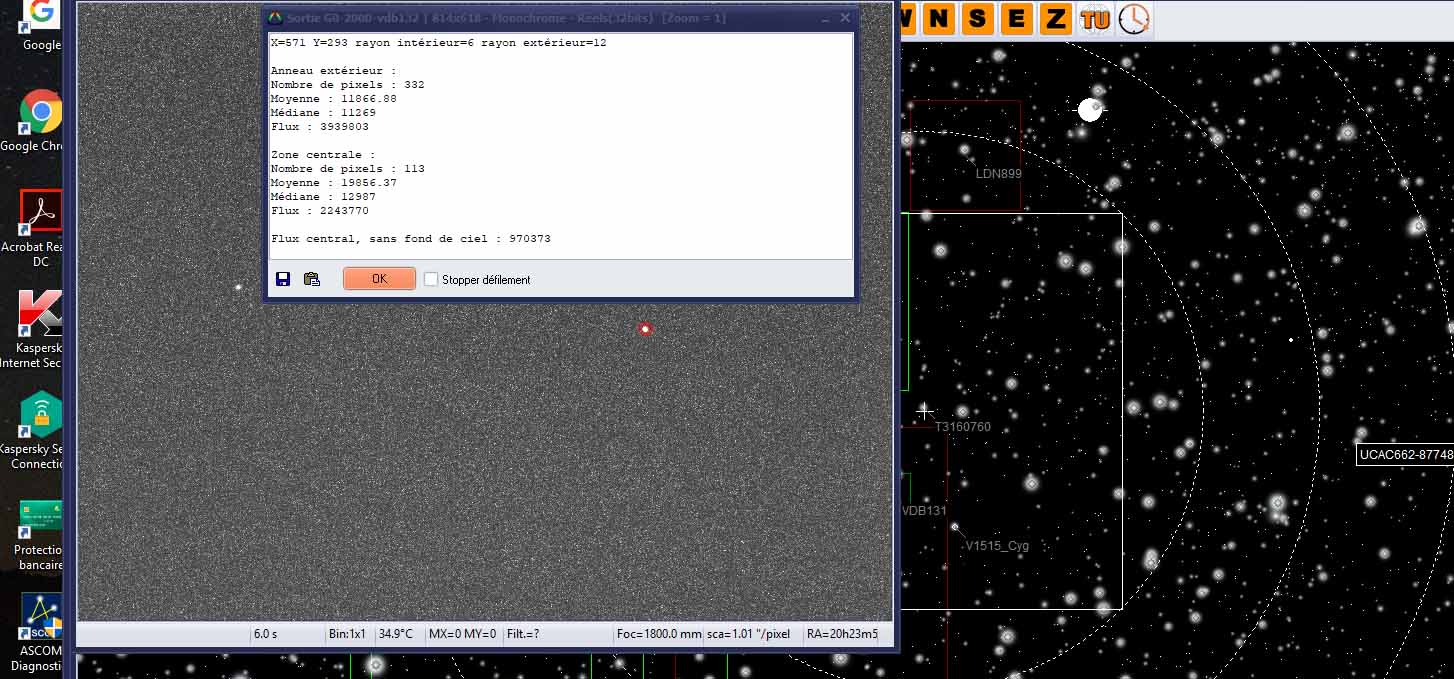Select the V1515_Cyg star label
Image resolution: width=1454 pixels, height=679 pixels.
996,546
